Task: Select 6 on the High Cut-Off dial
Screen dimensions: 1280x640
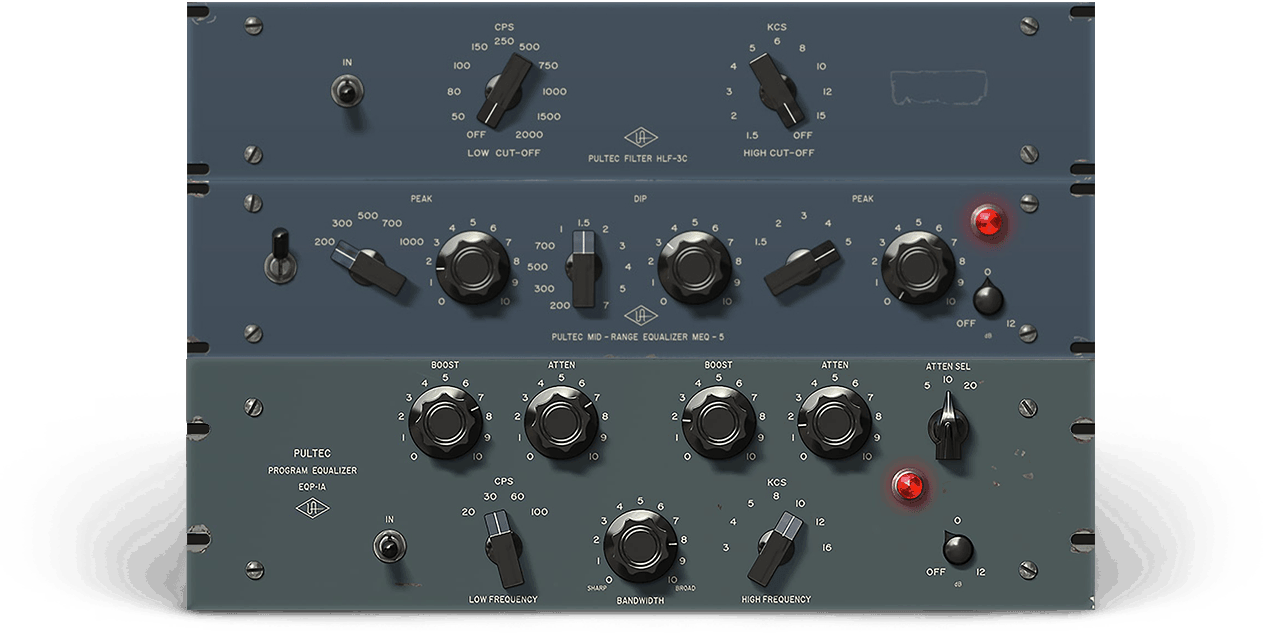Action: [776, 42]
